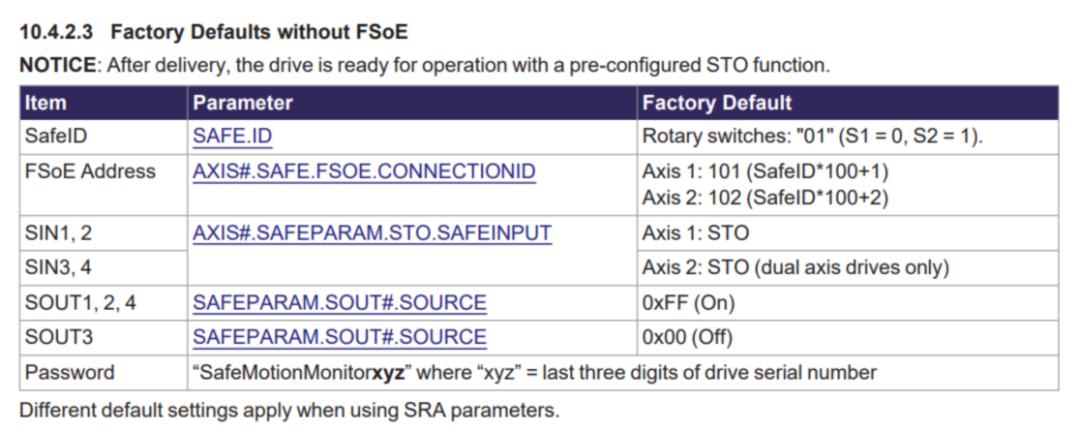
Task: Select the SafeID item cell
Action: [103, 136]
